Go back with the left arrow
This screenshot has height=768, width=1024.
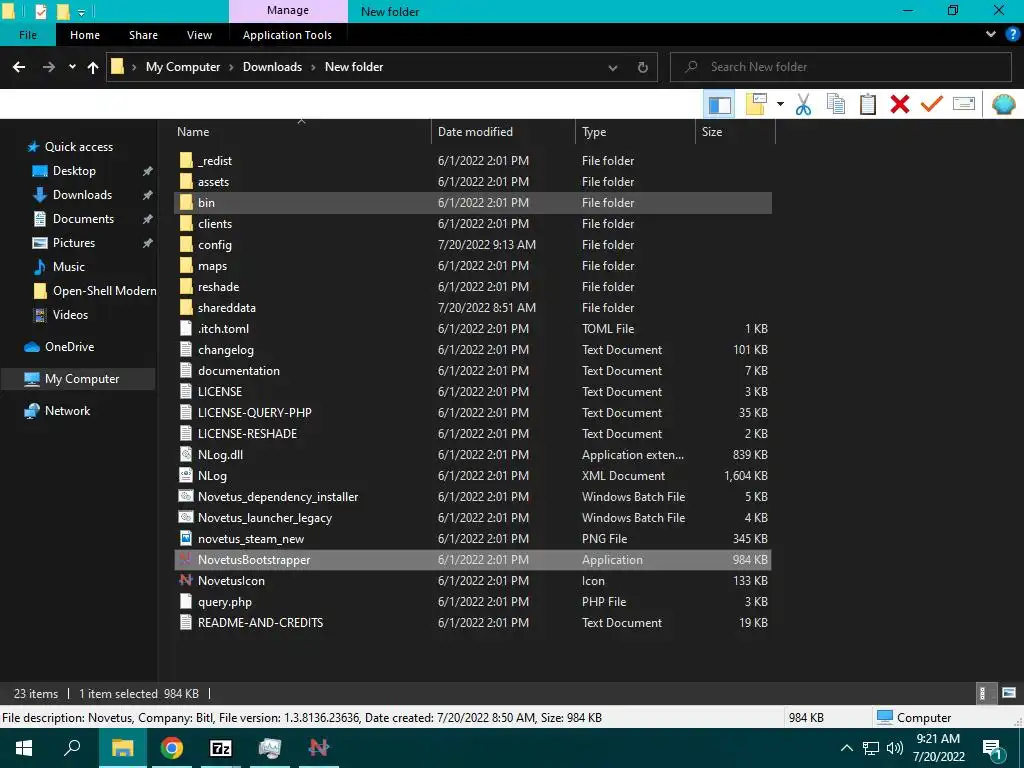(19, 67)
